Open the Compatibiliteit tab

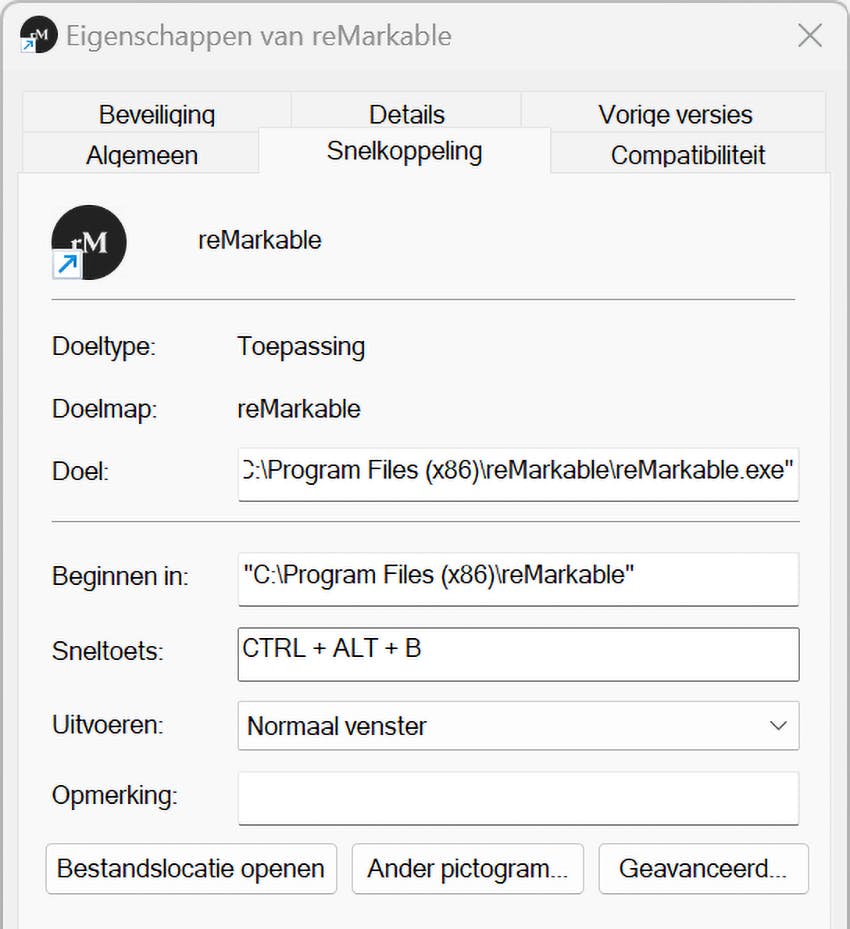coord(688,155)
